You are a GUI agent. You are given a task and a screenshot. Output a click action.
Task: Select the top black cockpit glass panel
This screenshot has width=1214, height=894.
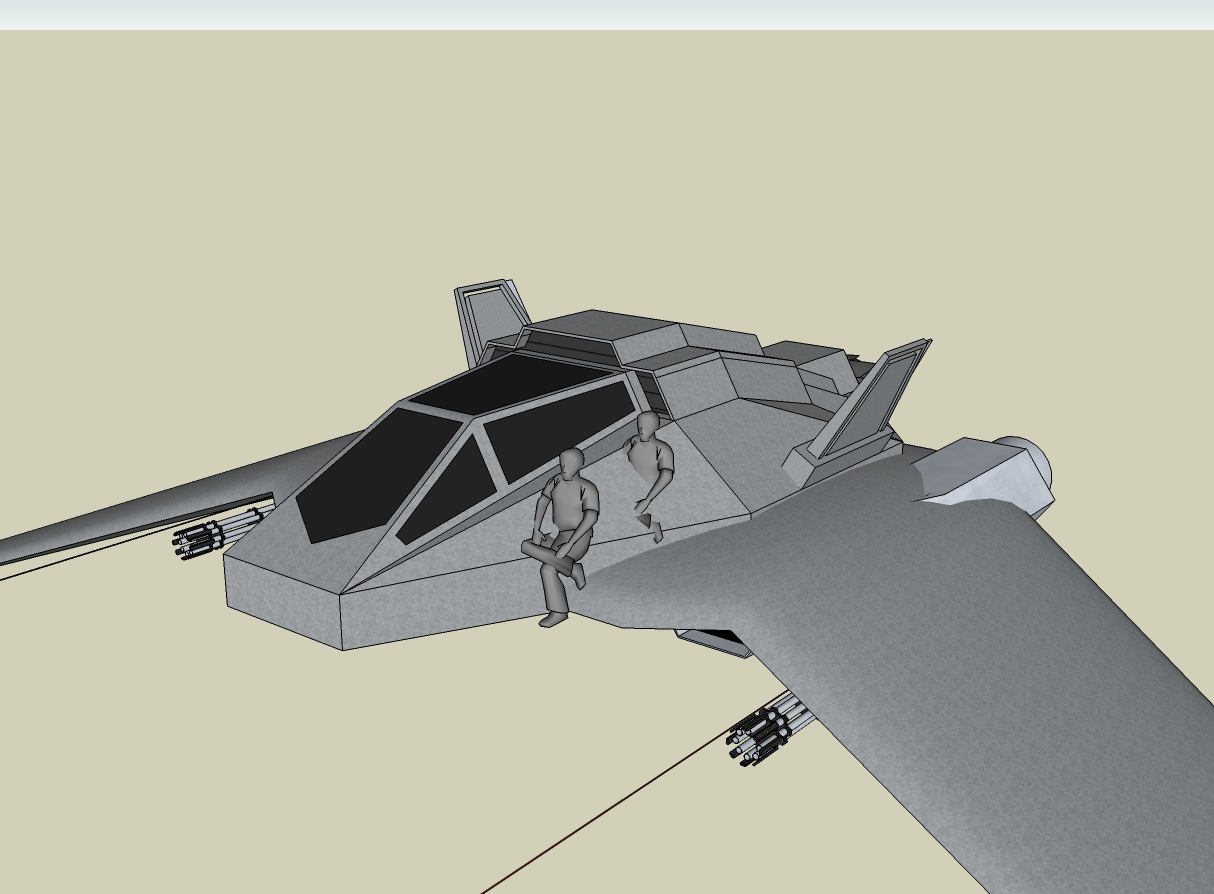(x=510, y=384)
